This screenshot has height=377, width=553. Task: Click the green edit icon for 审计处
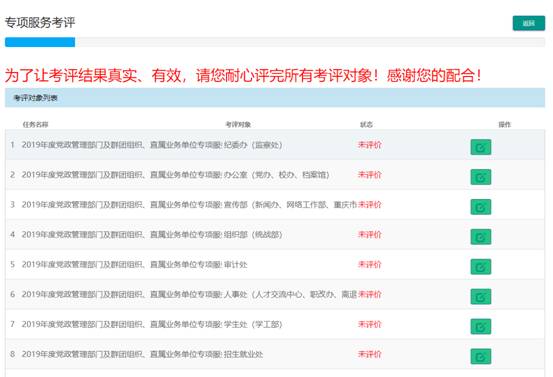pyautogui.click(x=481, y=267)
